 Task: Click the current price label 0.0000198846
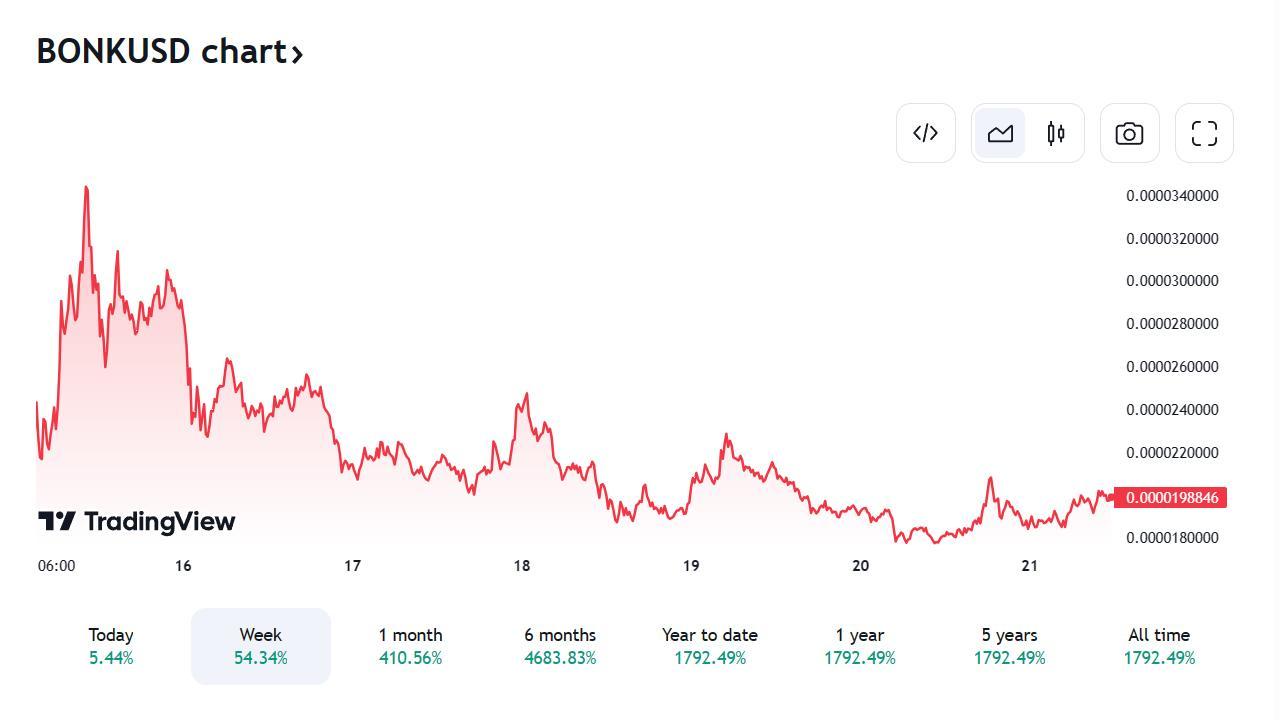click(x=1171, y=497)
